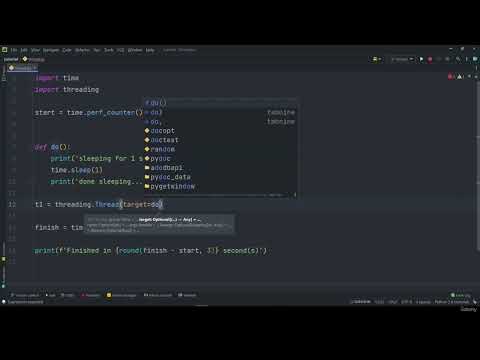Open the run configuration dropdown
The image size is (480, 360).
402,59
